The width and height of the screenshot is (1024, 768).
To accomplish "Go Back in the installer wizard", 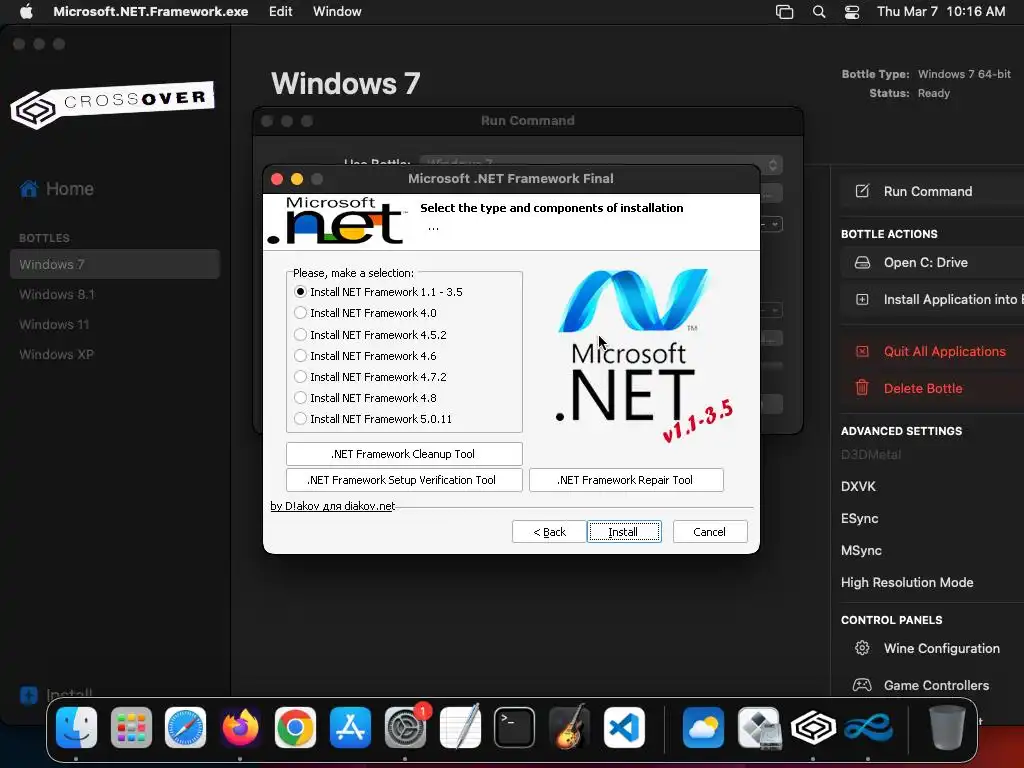I will (x=549, y=532).
